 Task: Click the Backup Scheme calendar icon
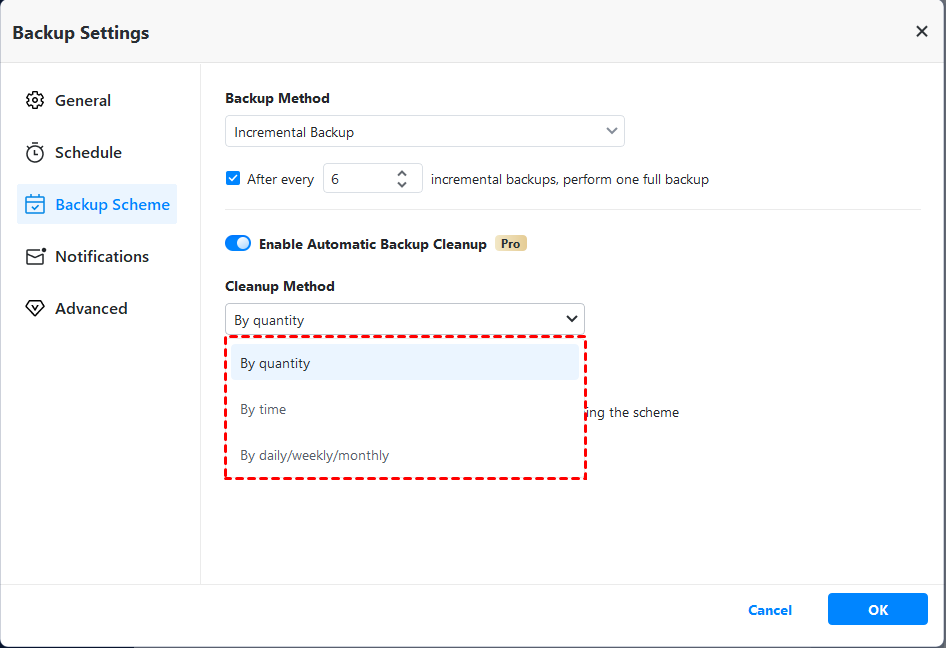click(x=35, y=204)
